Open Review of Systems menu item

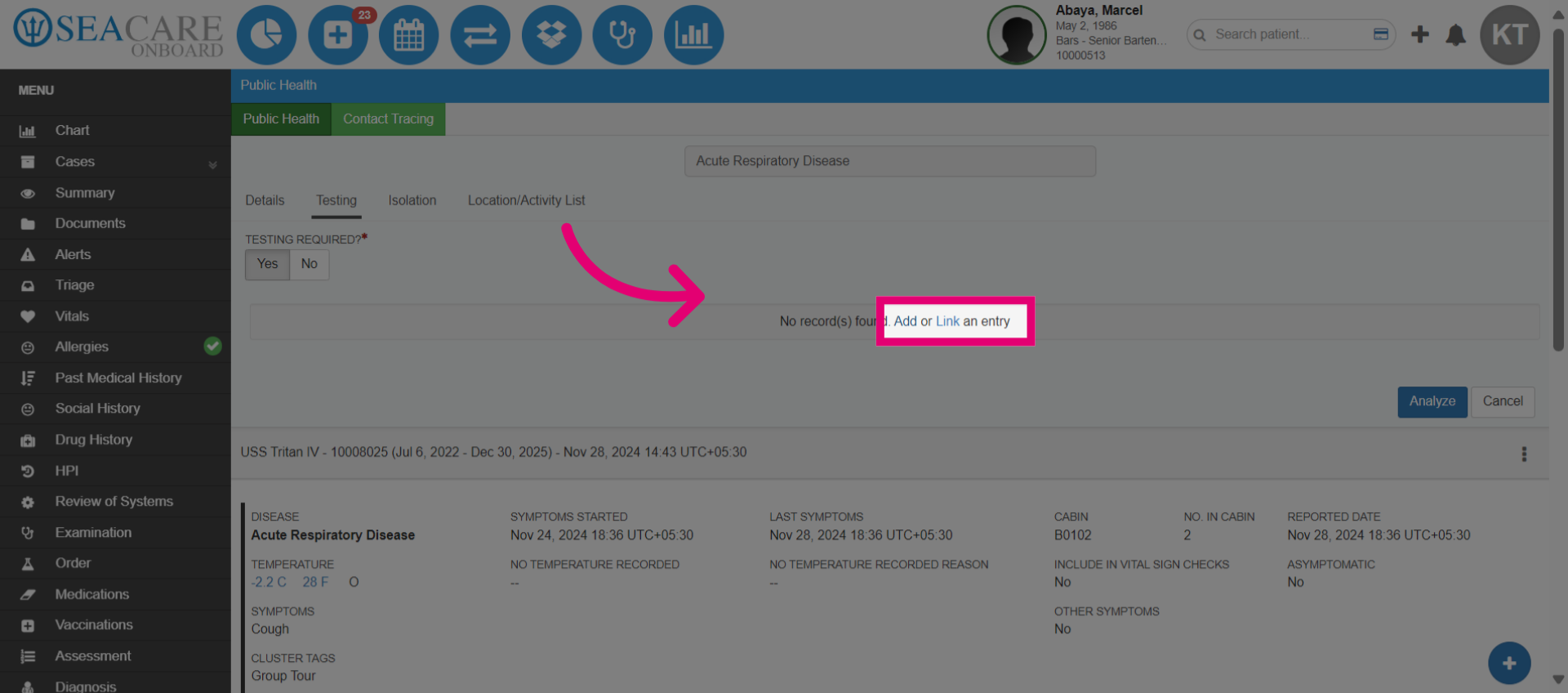(115, 501)
